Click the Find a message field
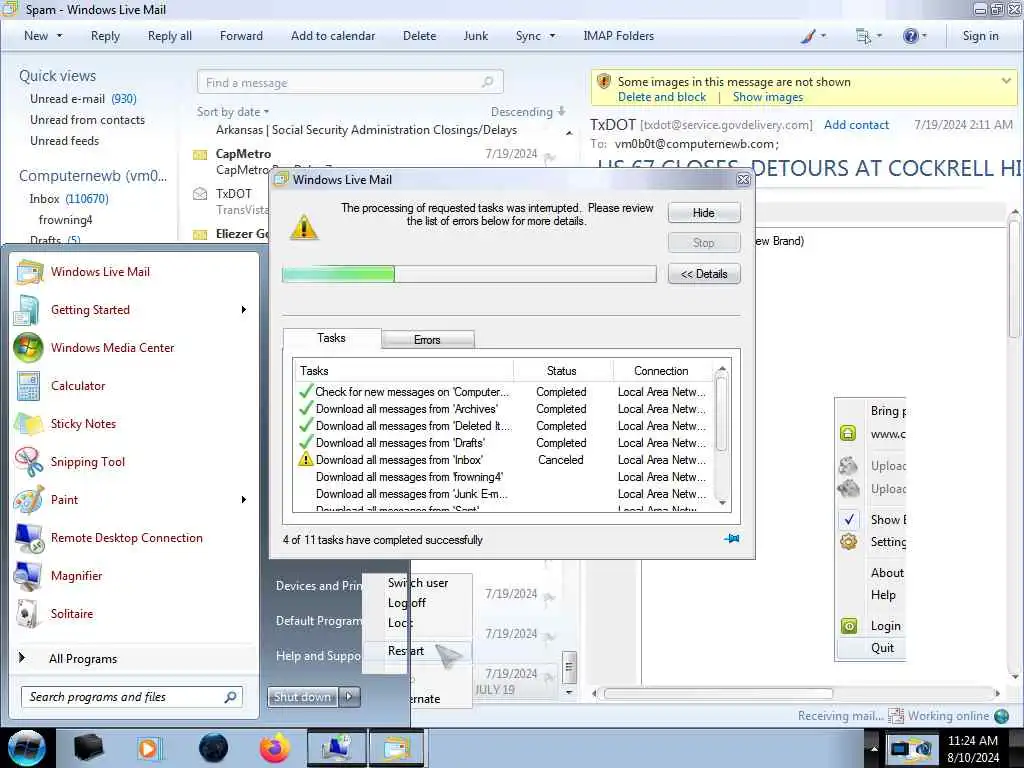Image resolution: width=1024 pixels, height=768 pixels. [350, 82]
